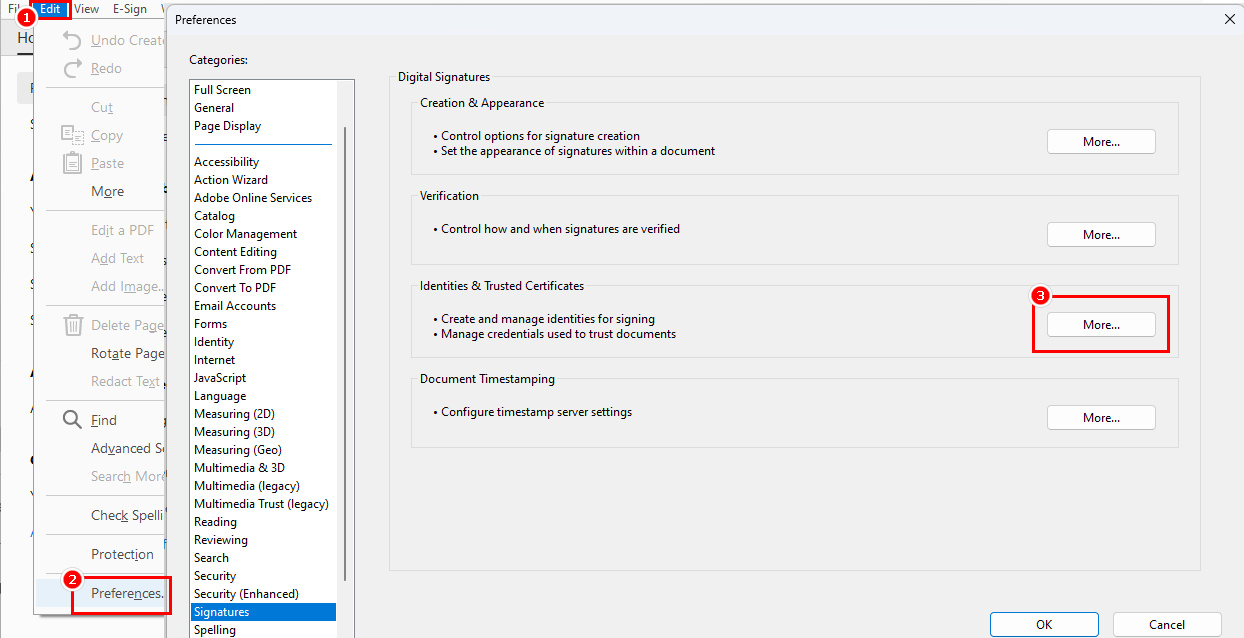Open More under Verification
Image resolution: width=1244 pixels, height=638 pixels.
pyautogui.click(x=1100, y=234)
